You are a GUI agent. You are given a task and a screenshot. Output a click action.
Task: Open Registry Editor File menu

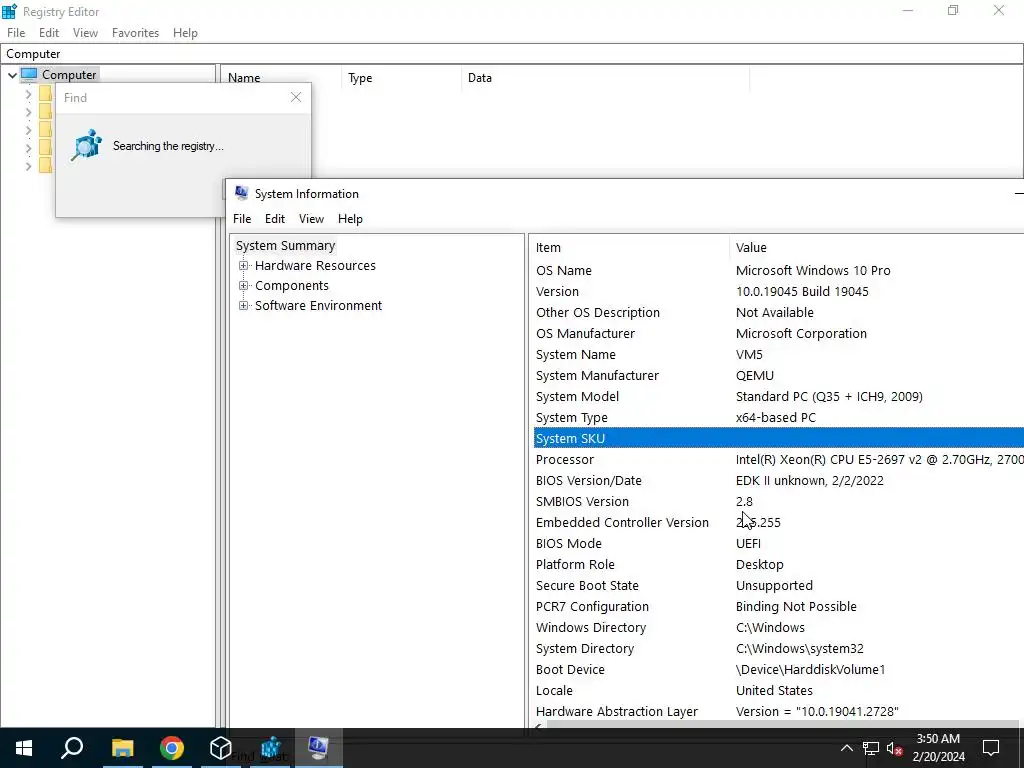click(16, 33)
